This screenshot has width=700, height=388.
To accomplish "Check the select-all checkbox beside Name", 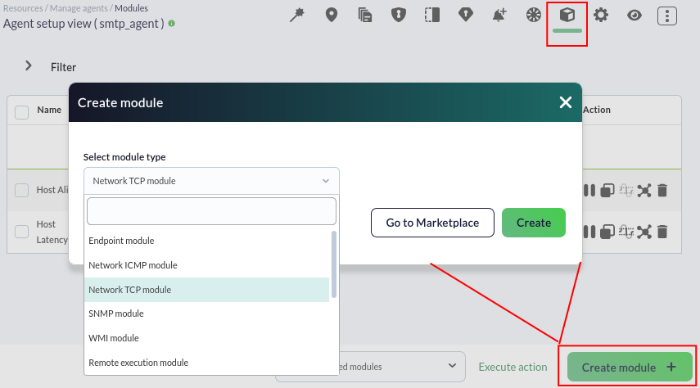I will point(22,112).
